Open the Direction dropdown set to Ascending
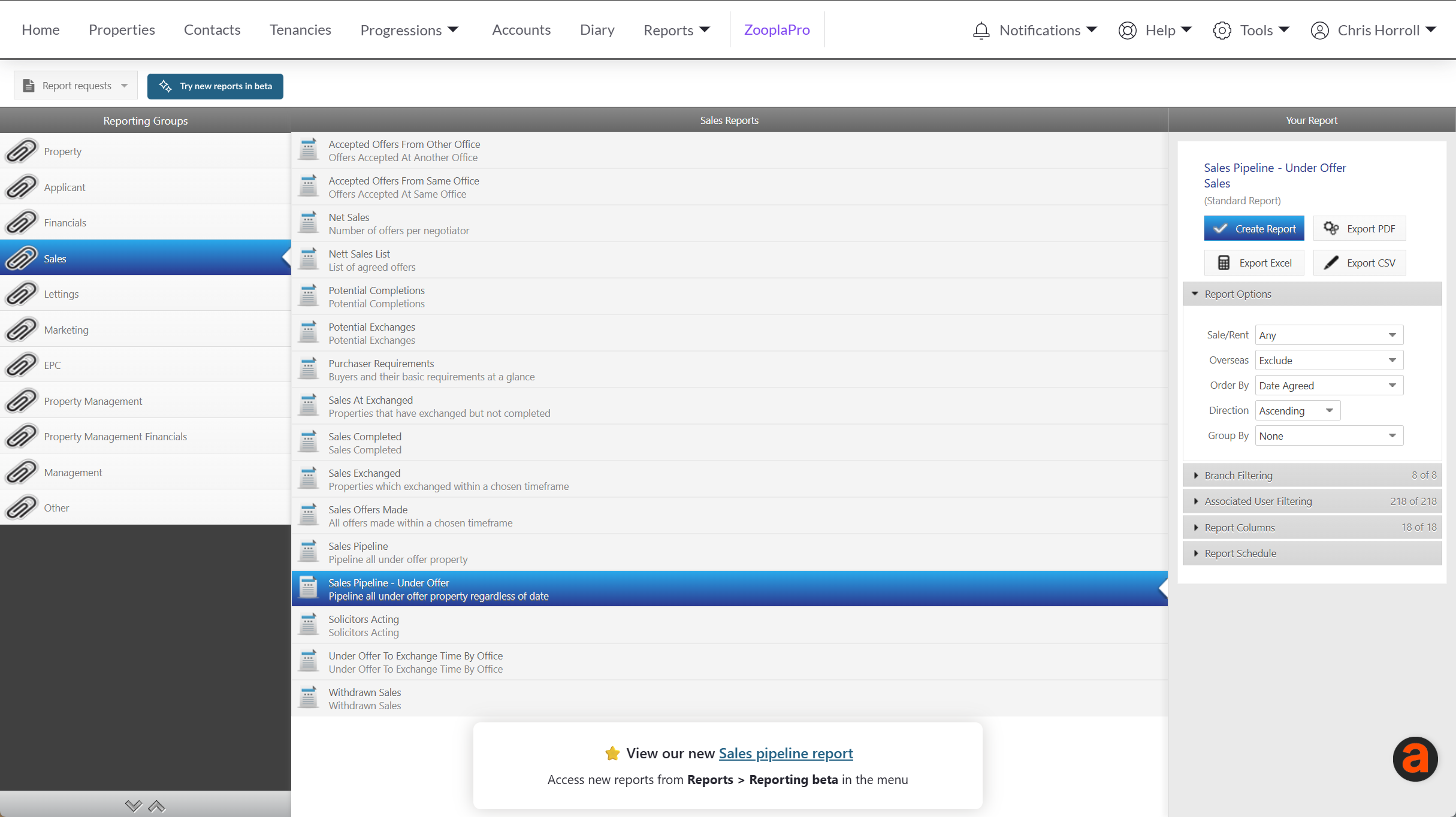This screenshot has width=1456, height=817. click(x=1297, y=410)
